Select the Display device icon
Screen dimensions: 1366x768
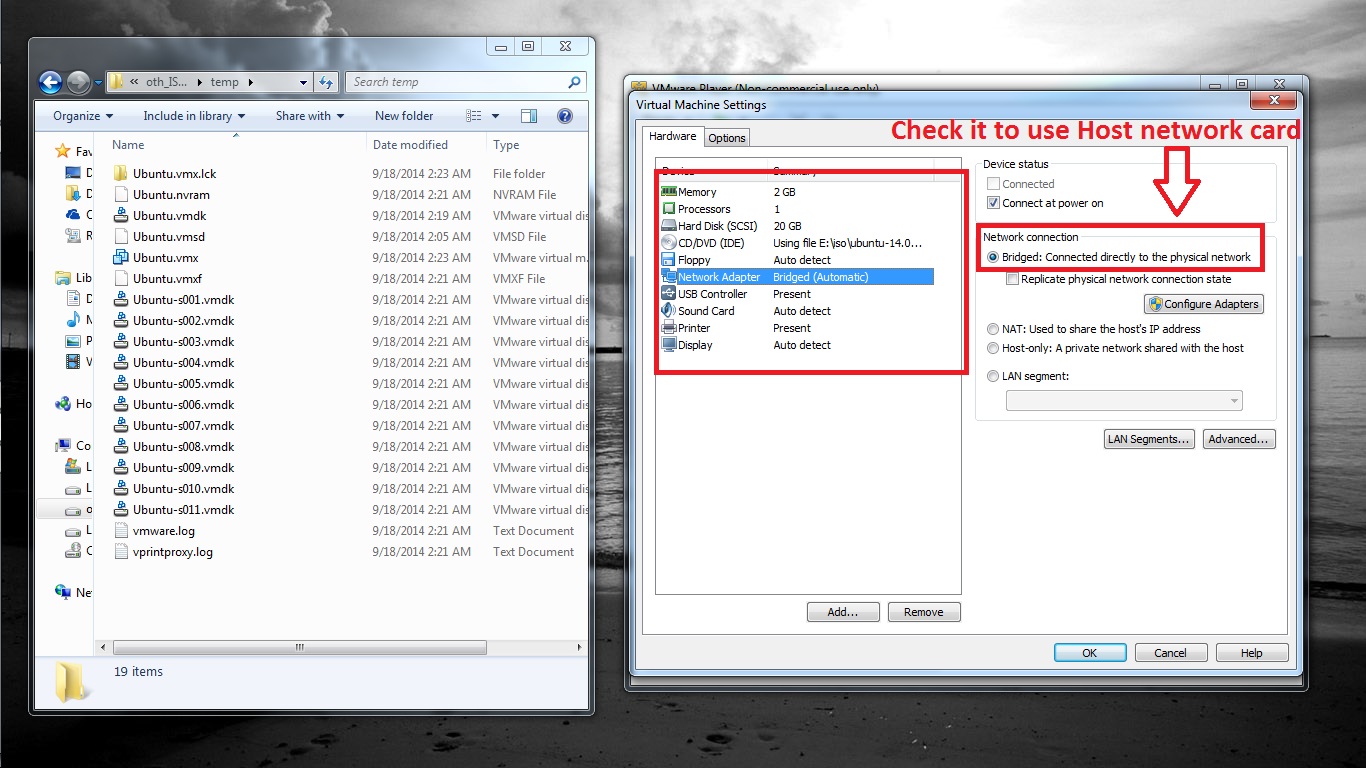coord(669,345)
